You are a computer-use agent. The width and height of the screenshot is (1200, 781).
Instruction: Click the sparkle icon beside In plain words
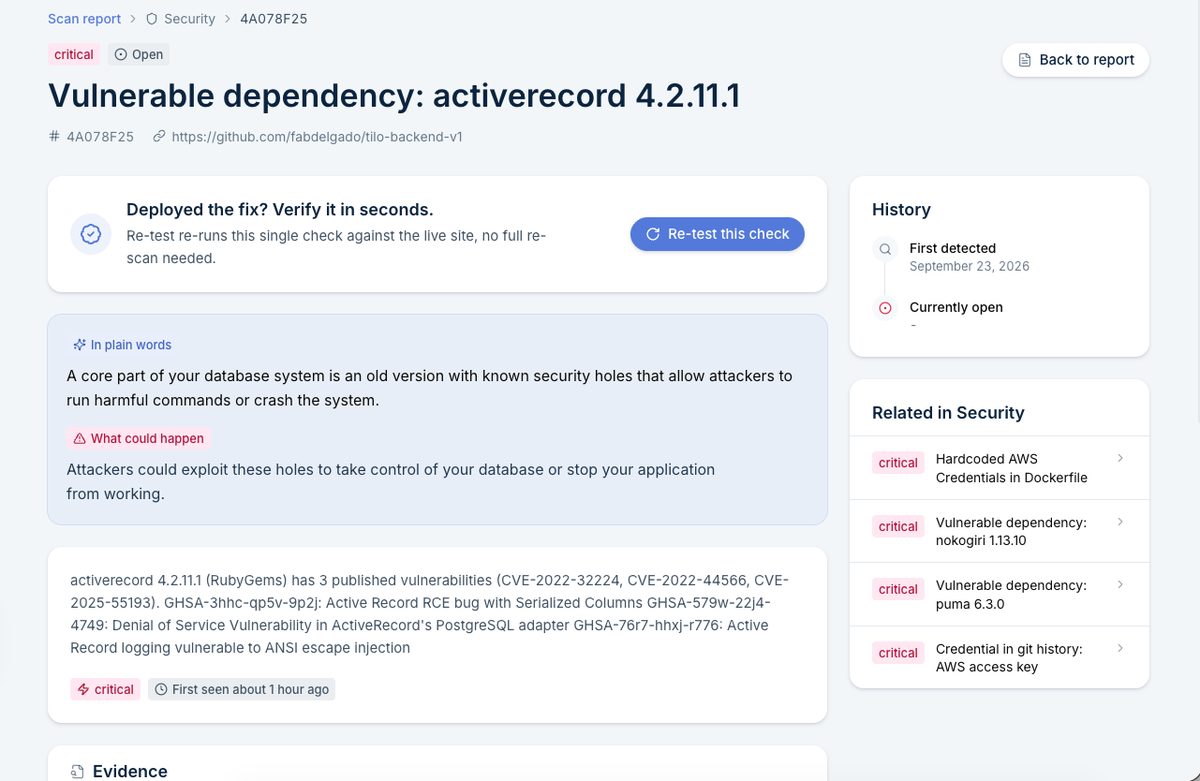[x=79, y=345]
